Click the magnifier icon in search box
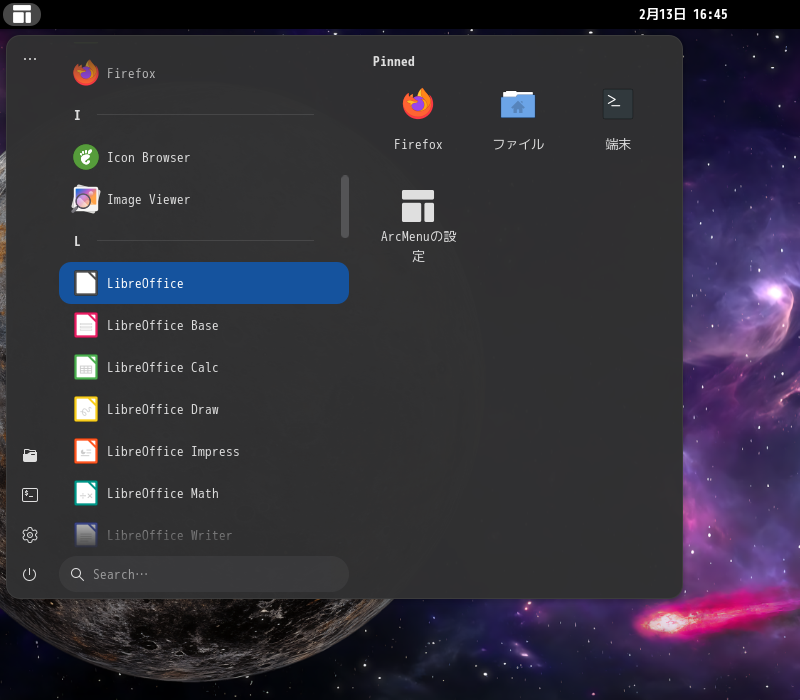800x700 pixels. click(x=77, y=574)
